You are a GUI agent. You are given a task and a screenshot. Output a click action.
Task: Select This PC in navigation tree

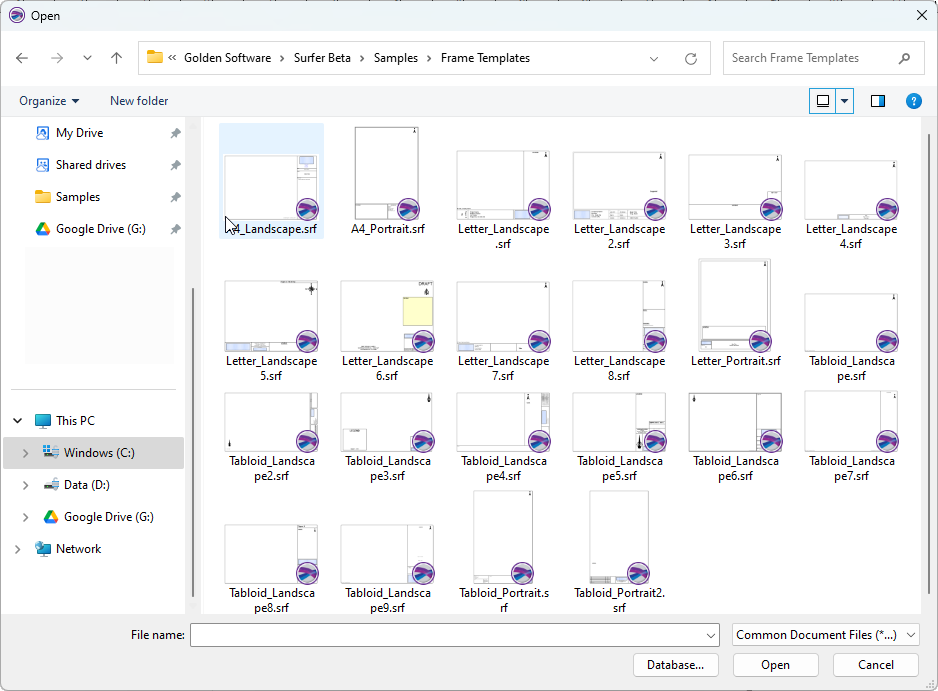pyautogui.click(x=75, y=421)
